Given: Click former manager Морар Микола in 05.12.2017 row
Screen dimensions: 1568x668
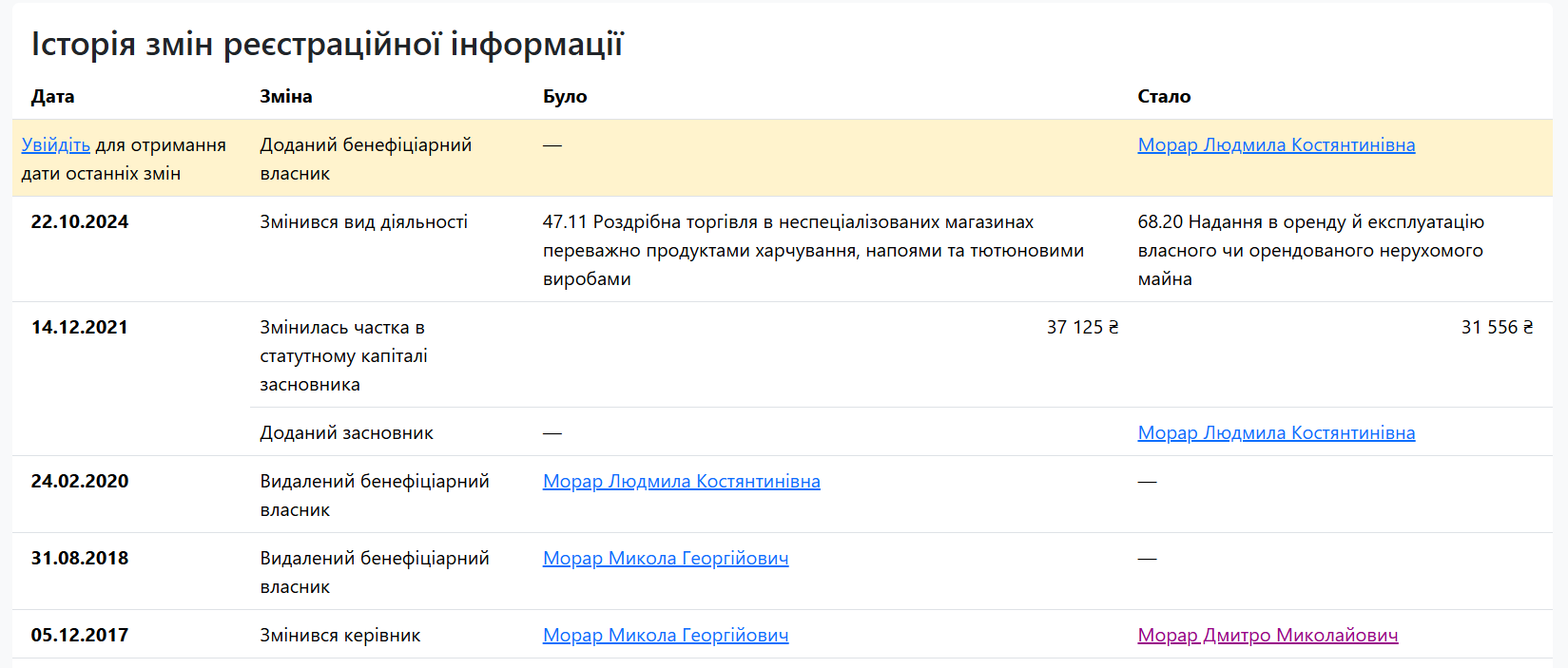Looking at the screenshot, I should click(x=665, y=636).
